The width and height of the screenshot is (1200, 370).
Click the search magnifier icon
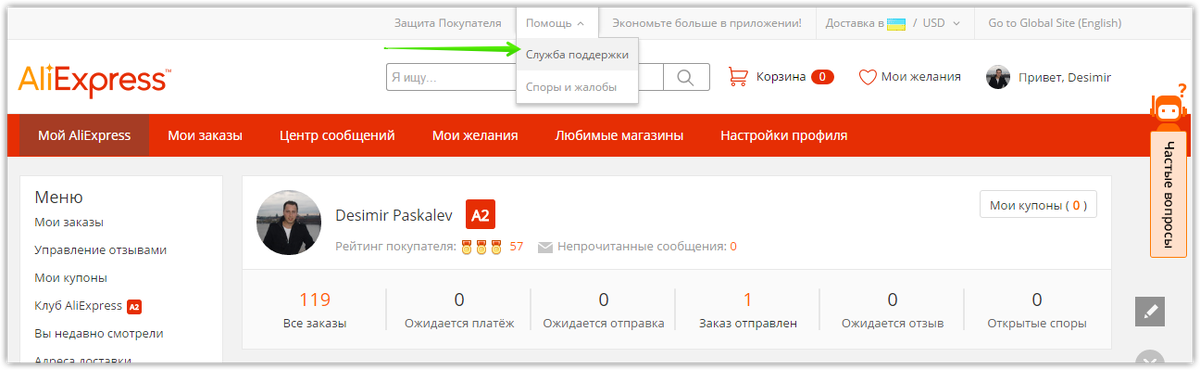coord(686,77)
